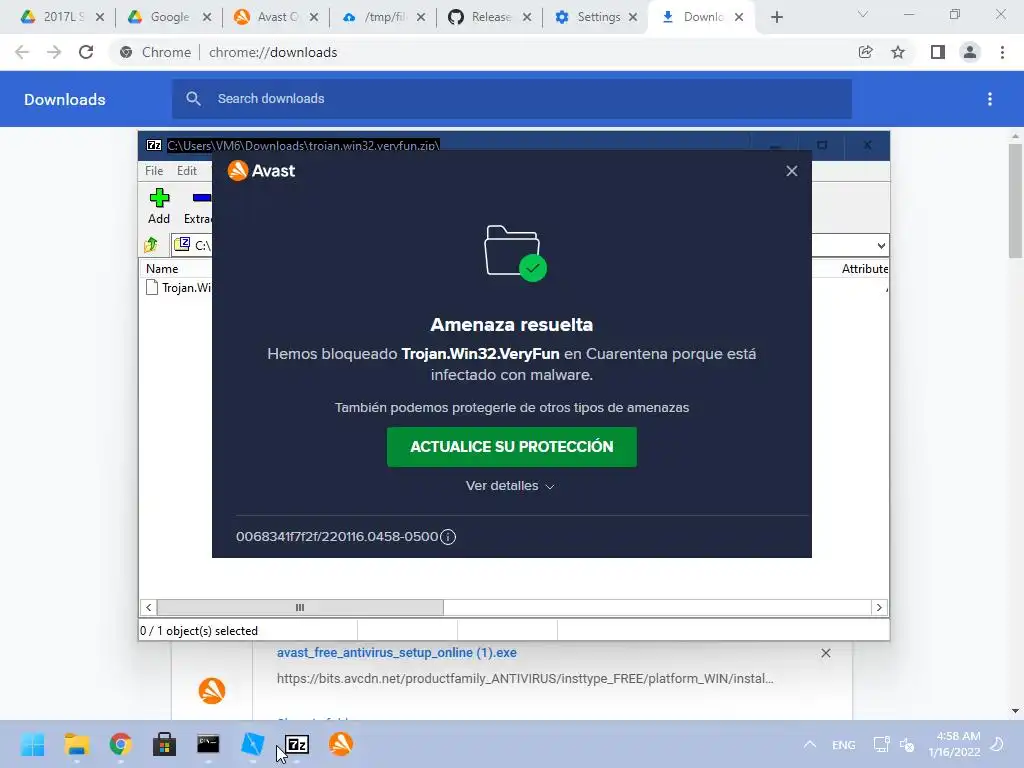Click the 7-Zip horizontal scrollbar right arrow
This screenshot has height=768, width=1024.
click(x=879, y=607)
